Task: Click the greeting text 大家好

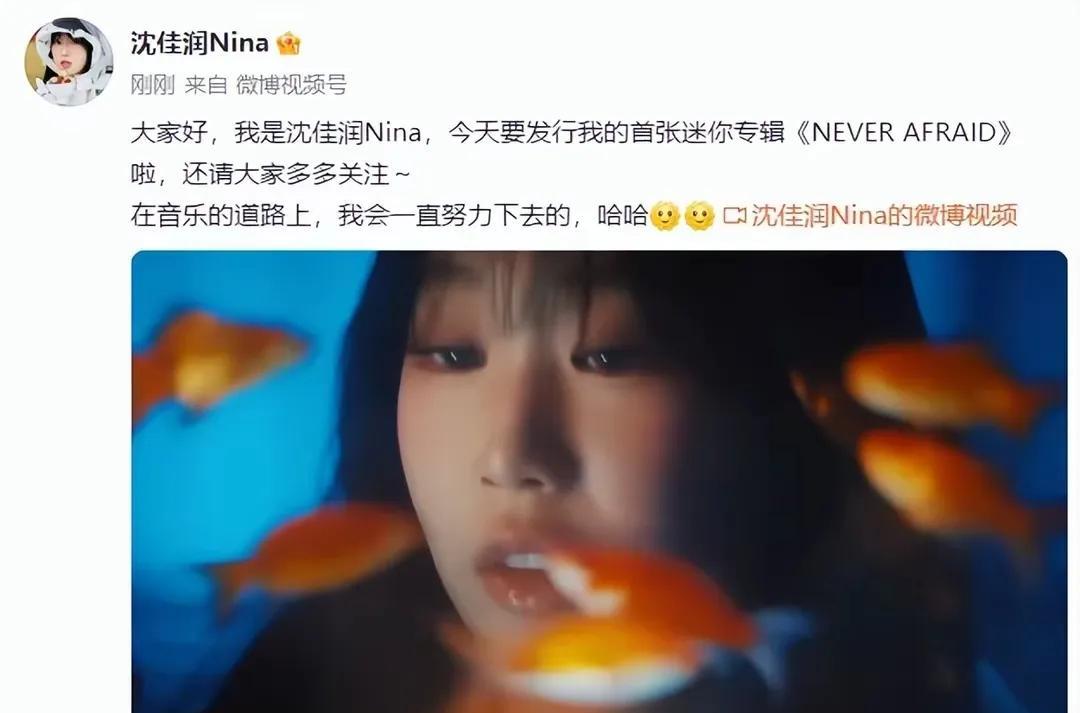Action: [169, 132]
